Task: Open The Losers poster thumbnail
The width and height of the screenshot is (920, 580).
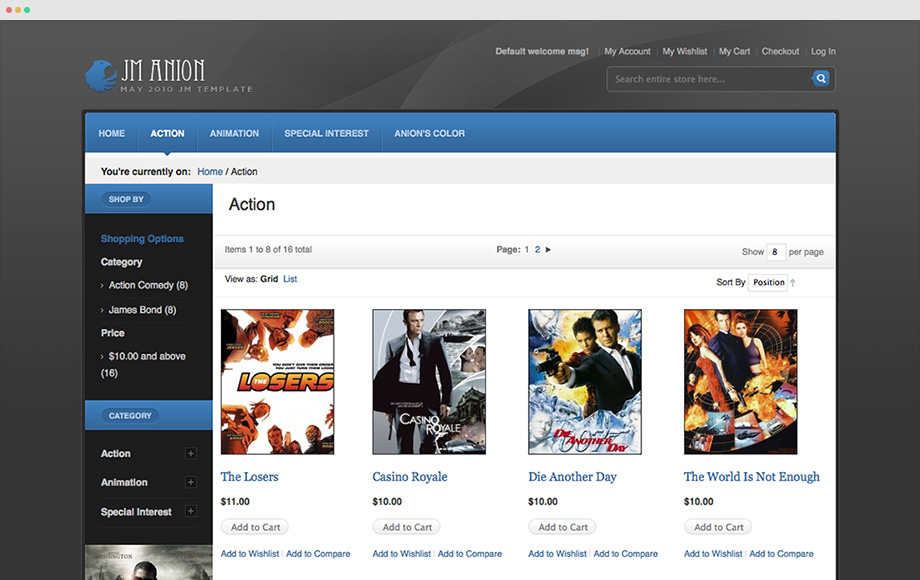Action: click(x=278, y=382)
